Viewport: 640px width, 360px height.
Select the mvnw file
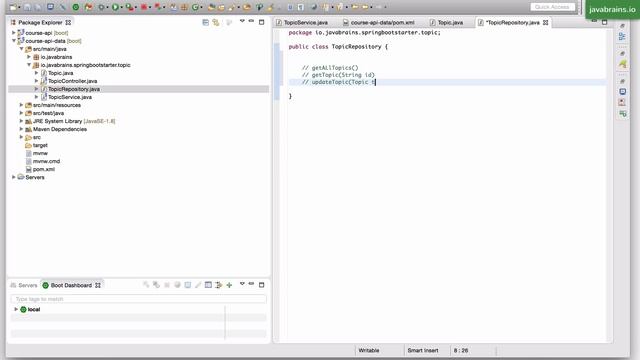pos(40,153)
